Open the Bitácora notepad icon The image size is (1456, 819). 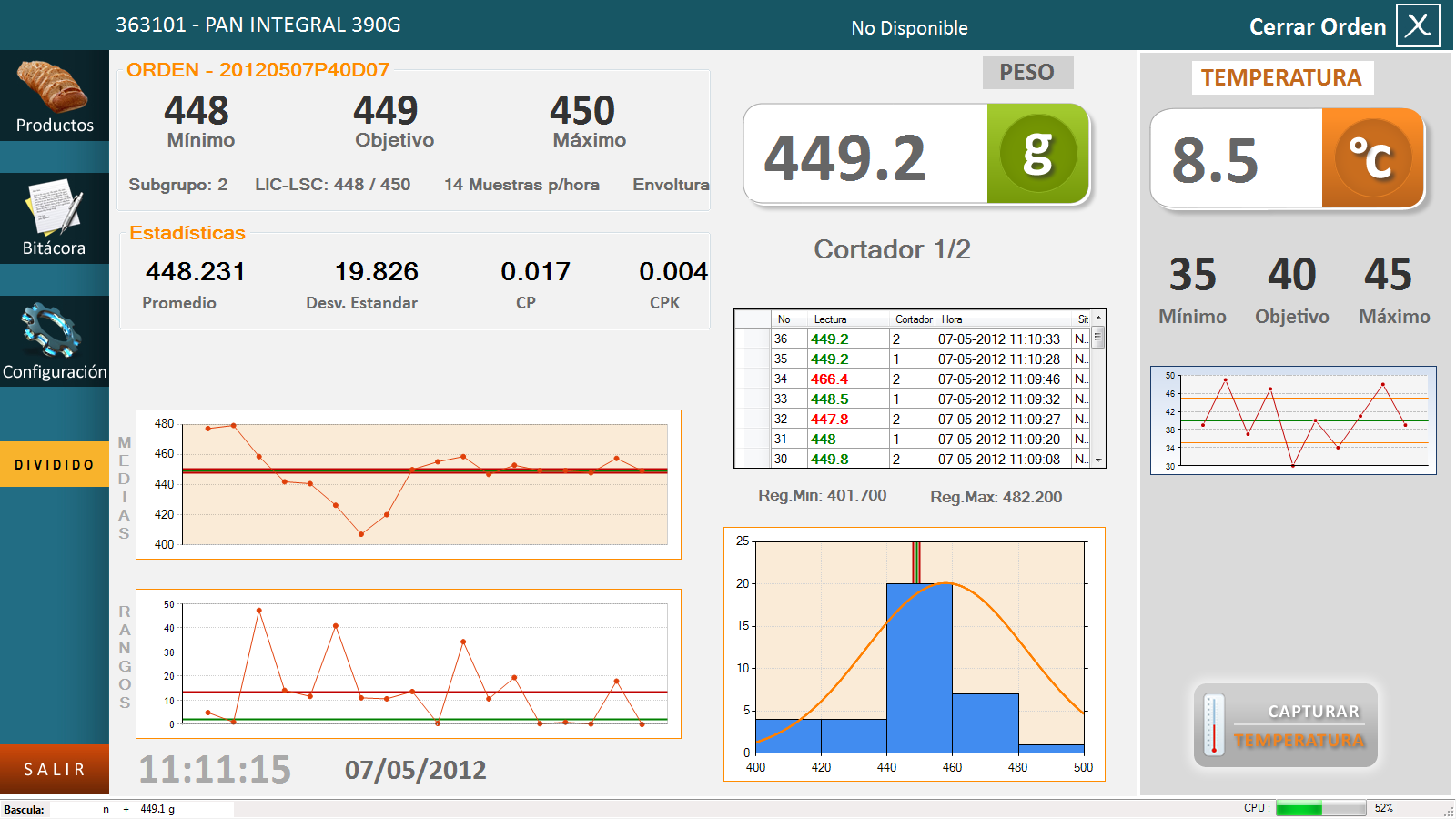tap(54, 207)
